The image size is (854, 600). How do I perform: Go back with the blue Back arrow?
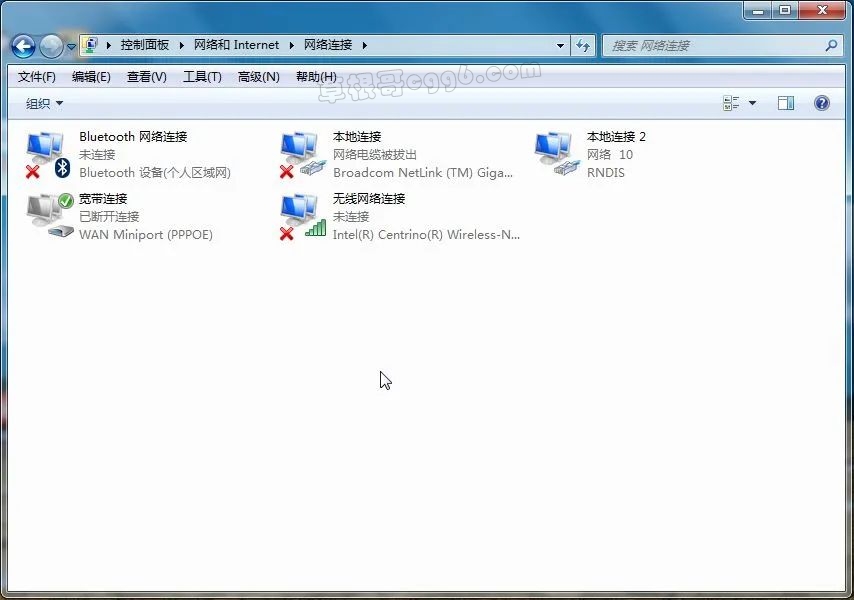23,46
